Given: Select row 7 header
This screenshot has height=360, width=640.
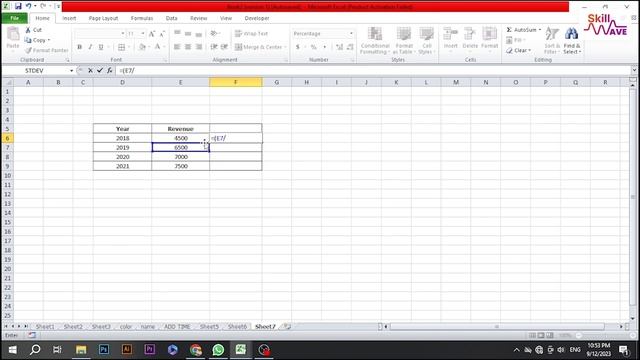Looking at the screenshot, I should pyautogui.click(x=7, y=147).
